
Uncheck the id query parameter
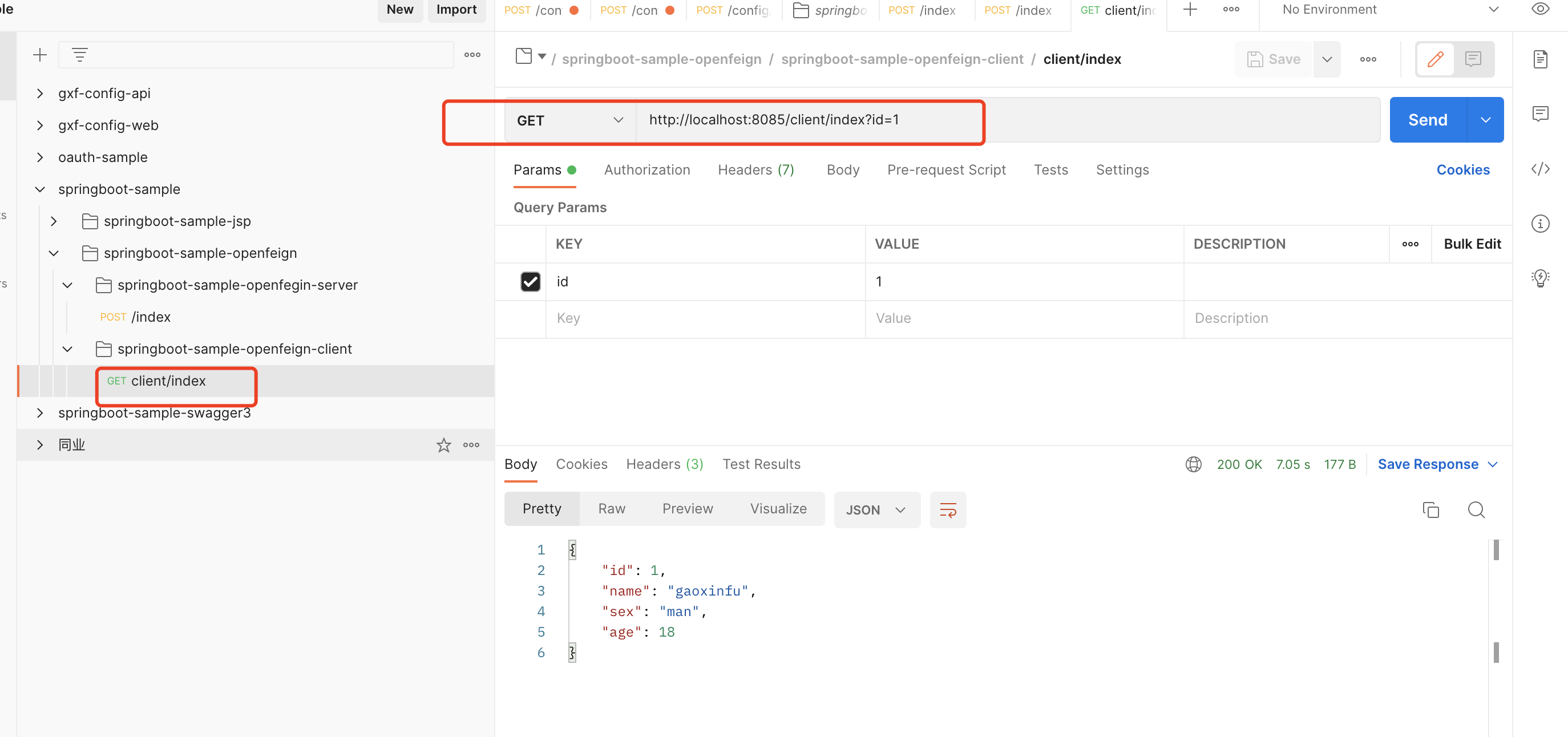530,281
